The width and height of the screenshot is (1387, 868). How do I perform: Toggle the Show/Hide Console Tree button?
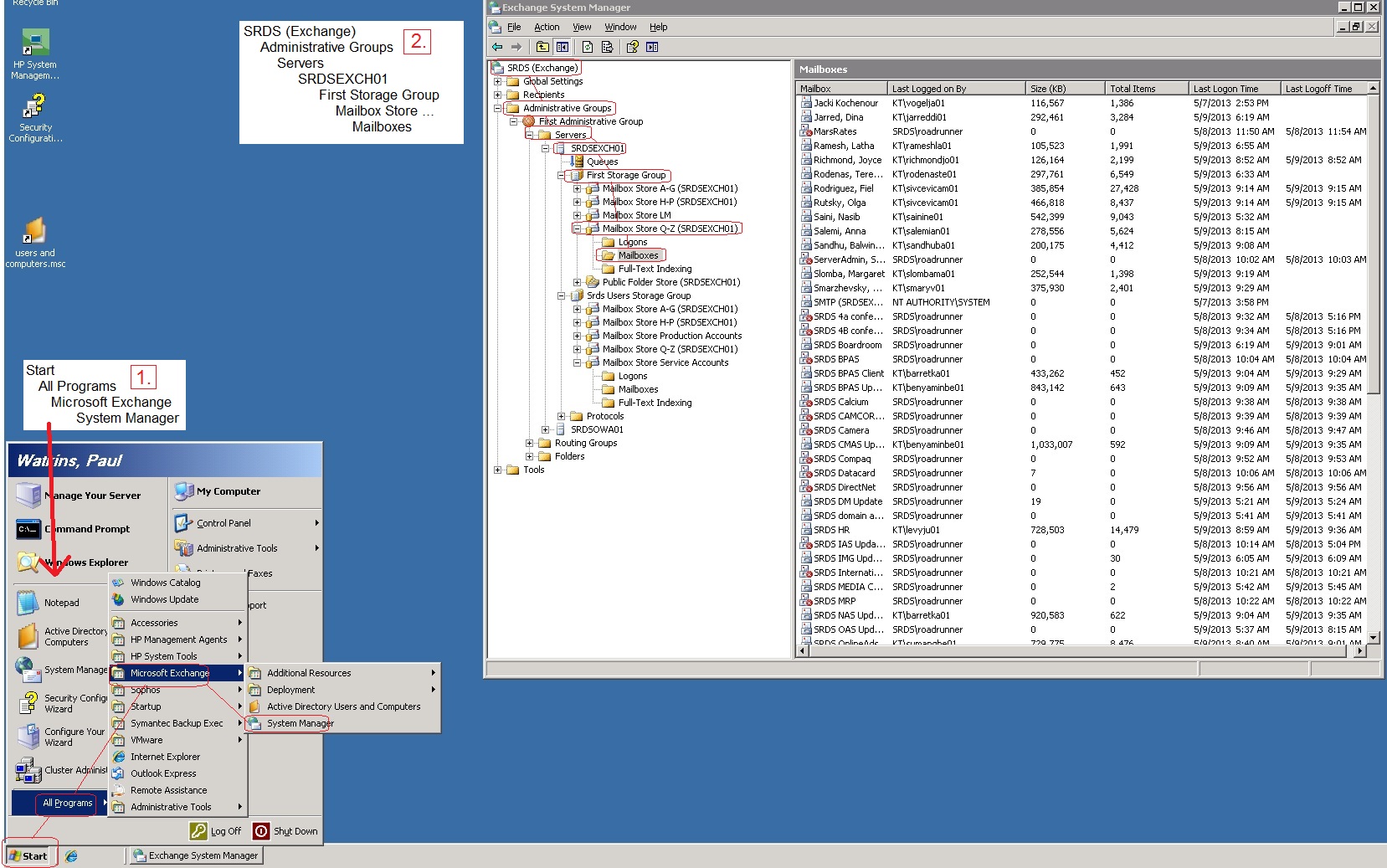click(x=563, y=47)
